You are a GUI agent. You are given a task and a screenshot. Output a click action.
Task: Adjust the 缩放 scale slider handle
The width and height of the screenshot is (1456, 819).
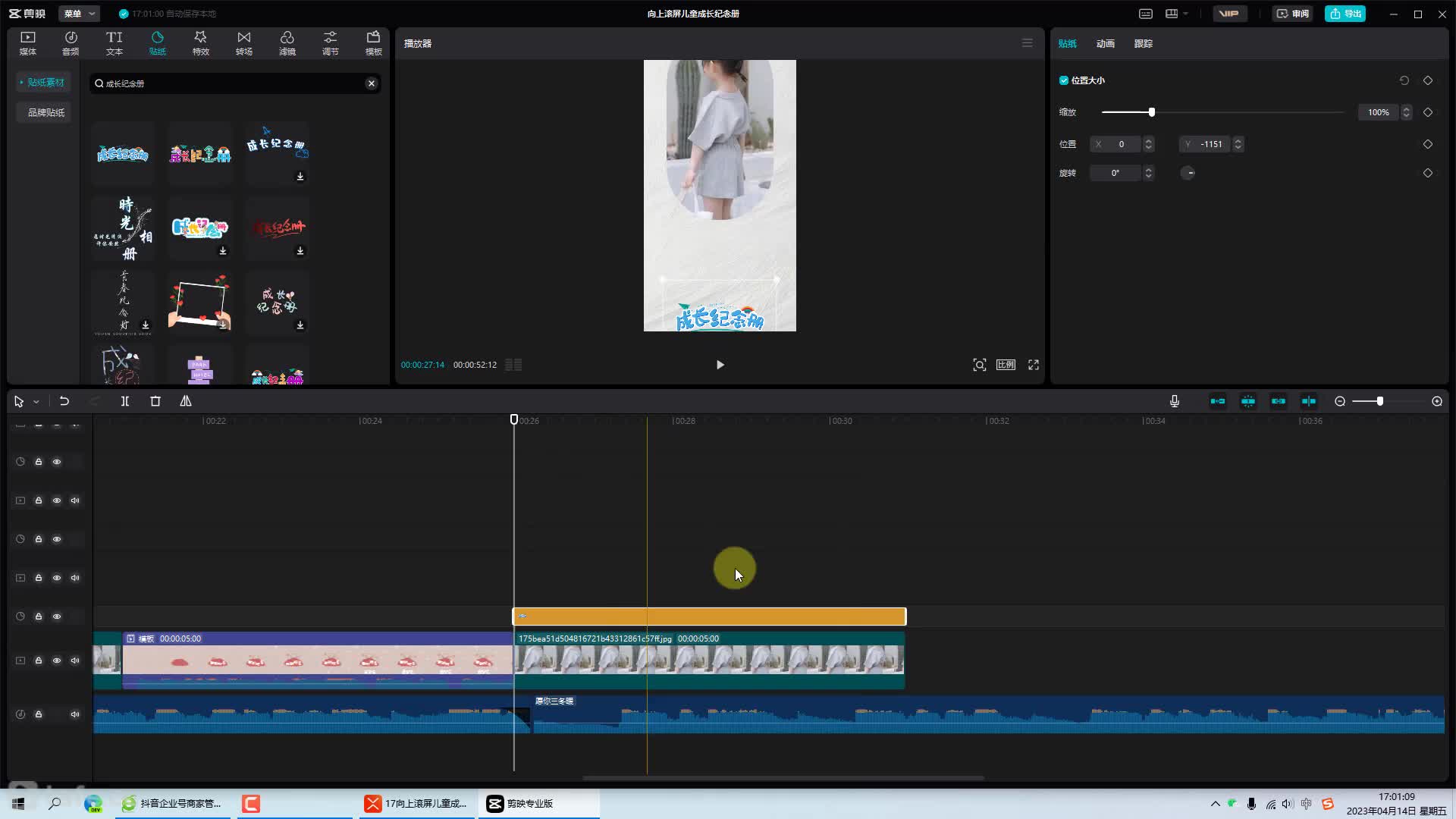[x=1151, y=112]
